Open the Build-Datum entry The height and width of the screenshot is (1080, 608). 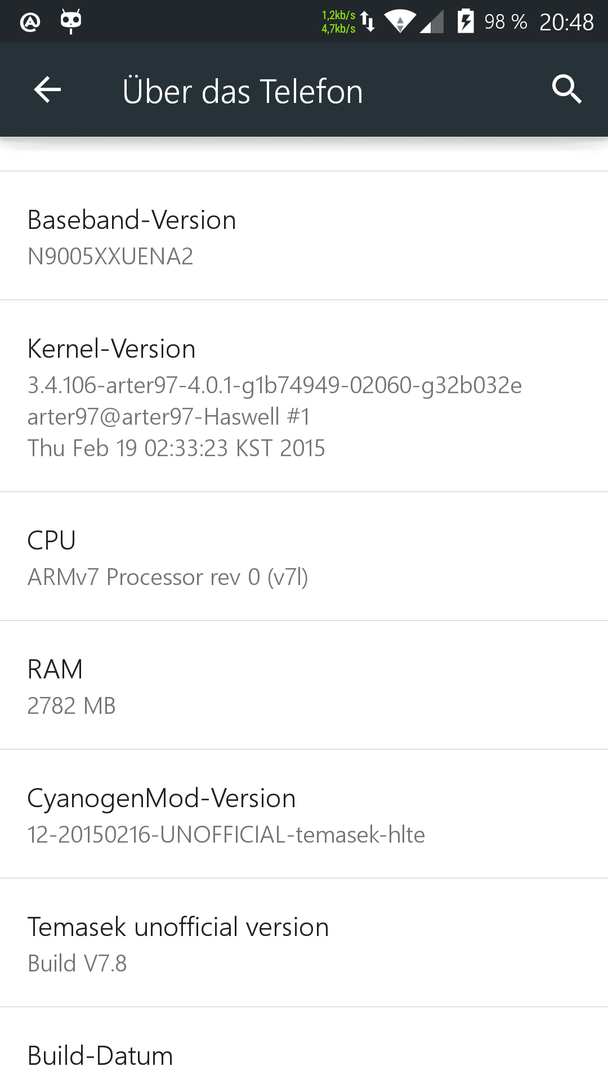click(x=304, y=1044)
